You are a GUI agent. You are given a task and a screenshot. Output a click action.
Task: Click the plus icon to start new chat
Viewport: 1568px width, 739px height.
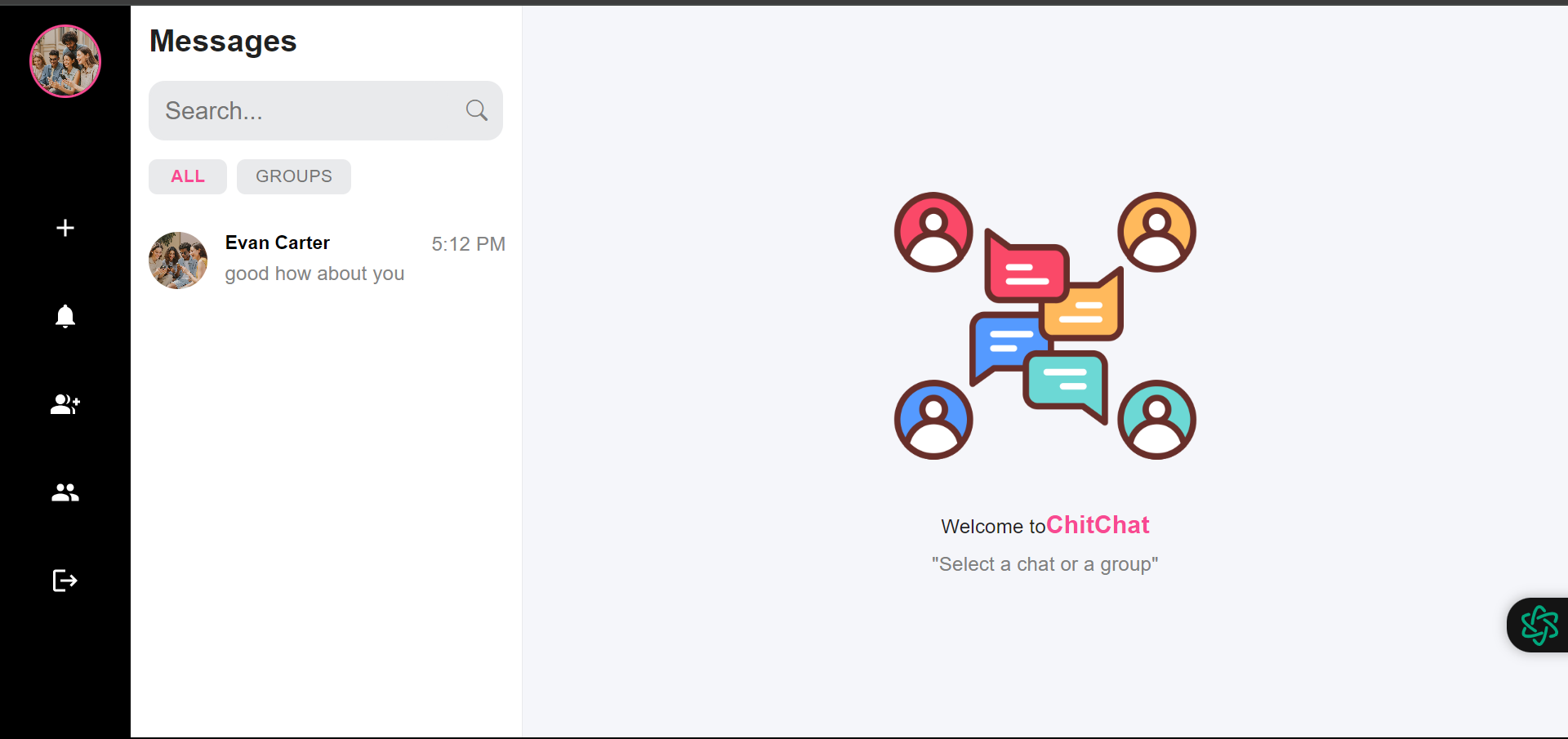point(65,228)
